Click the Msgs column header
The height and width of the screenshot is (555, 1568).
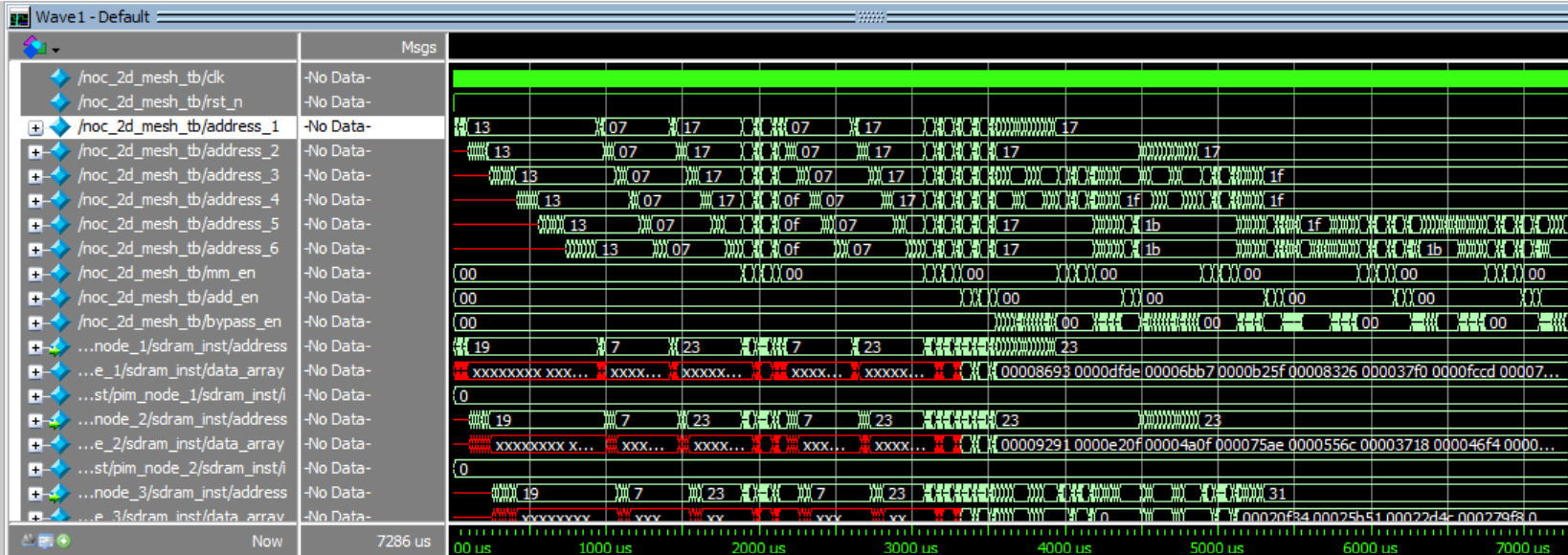418,47
